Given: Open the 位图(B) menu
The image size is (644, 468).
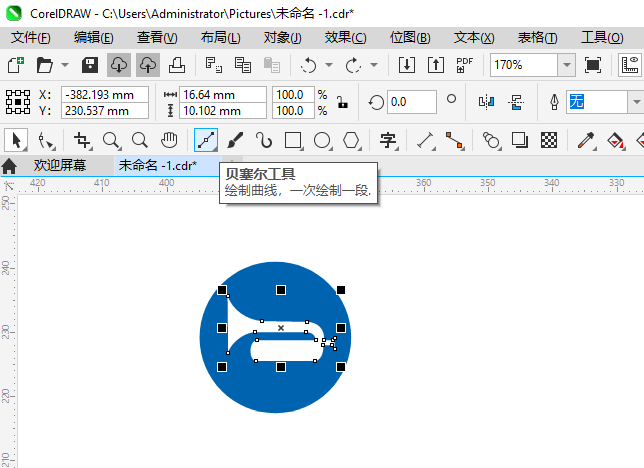Looking at the screenshot, I should (x=410, y=38).
